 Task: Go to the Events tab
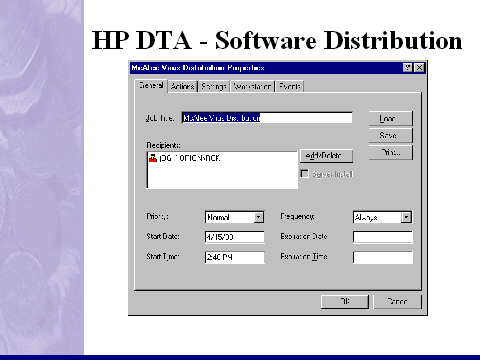(290, 86)
